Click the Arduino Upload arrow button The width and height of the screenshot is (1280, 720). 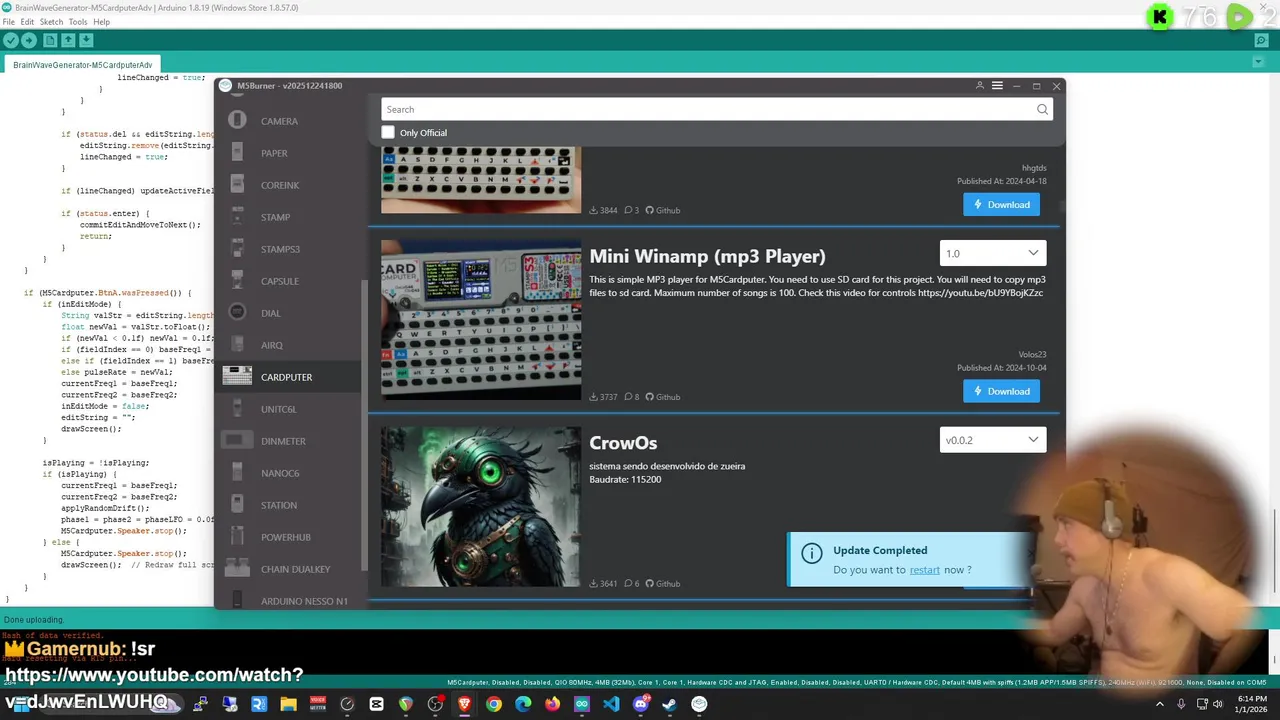pyautogui.click(x=29, y=41)
